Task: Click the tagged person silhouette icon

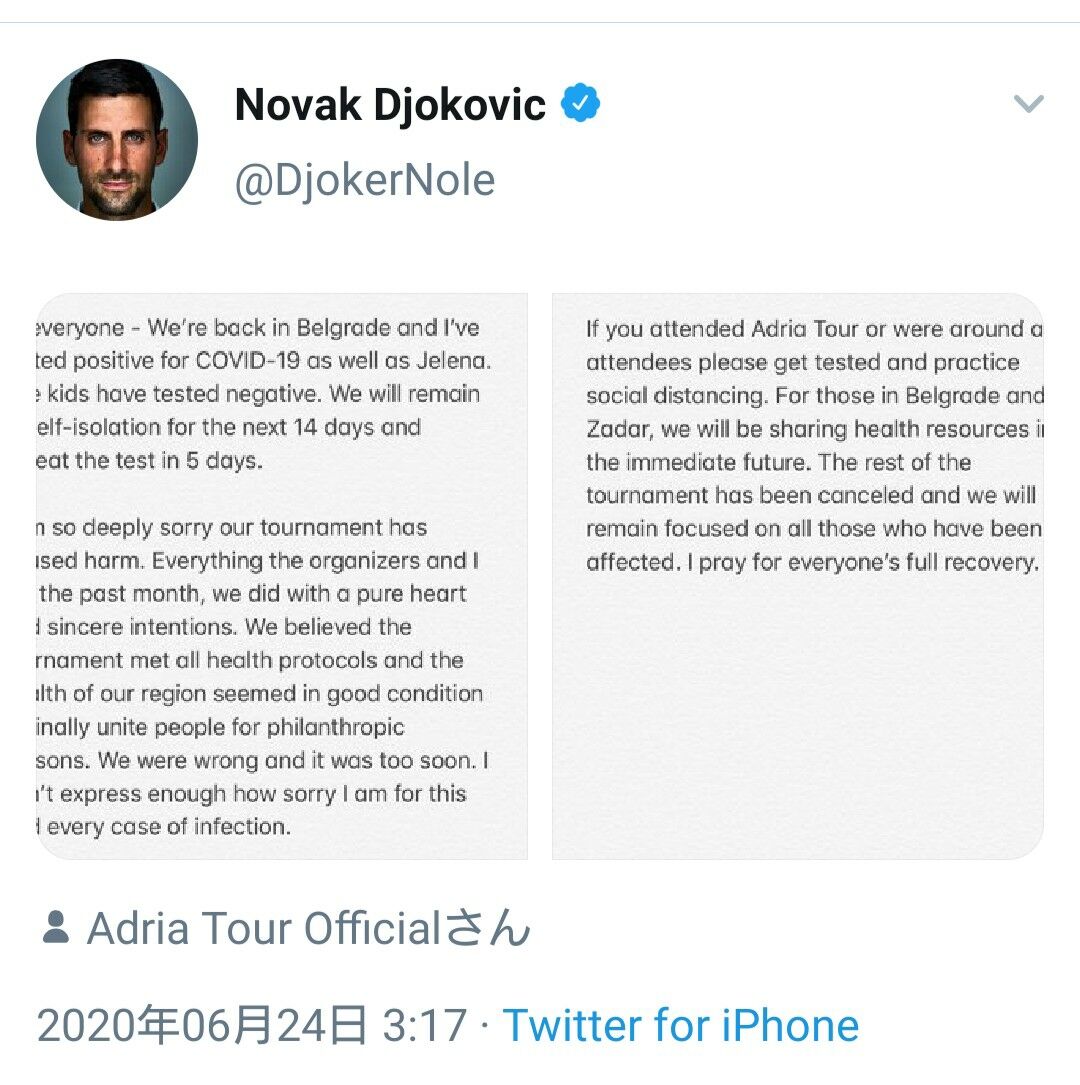Action: [56, 928]
